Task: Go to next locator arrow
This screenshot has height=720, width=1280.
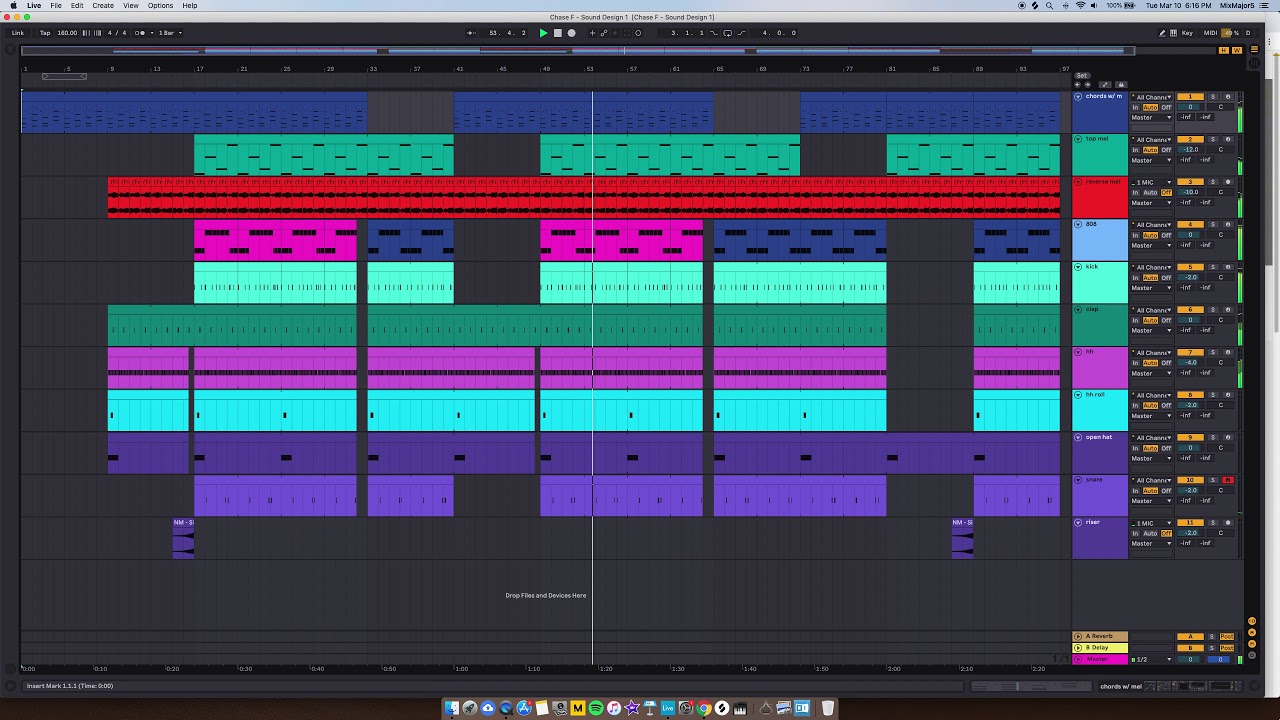Action: (1088, 85)
